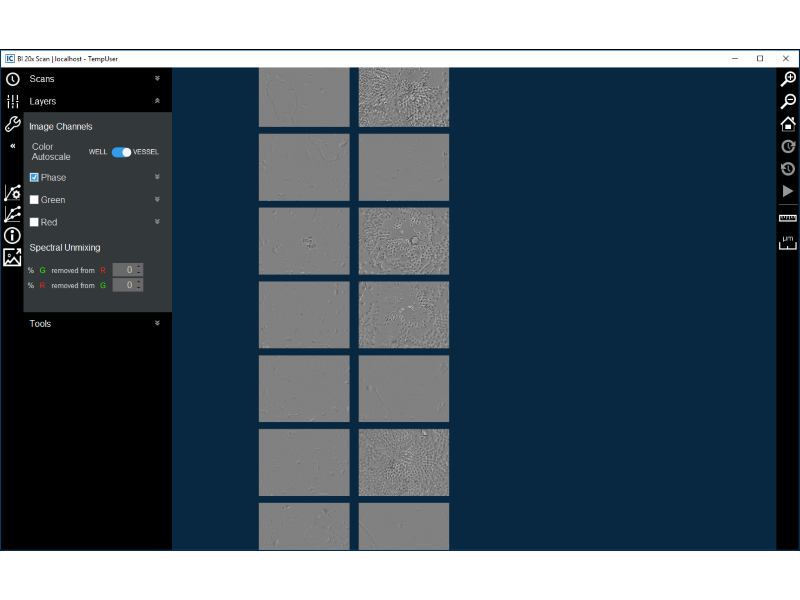Screen dimensions: 800x600
Task: Click the G removed from R percent field
Action: click(128, 270)
